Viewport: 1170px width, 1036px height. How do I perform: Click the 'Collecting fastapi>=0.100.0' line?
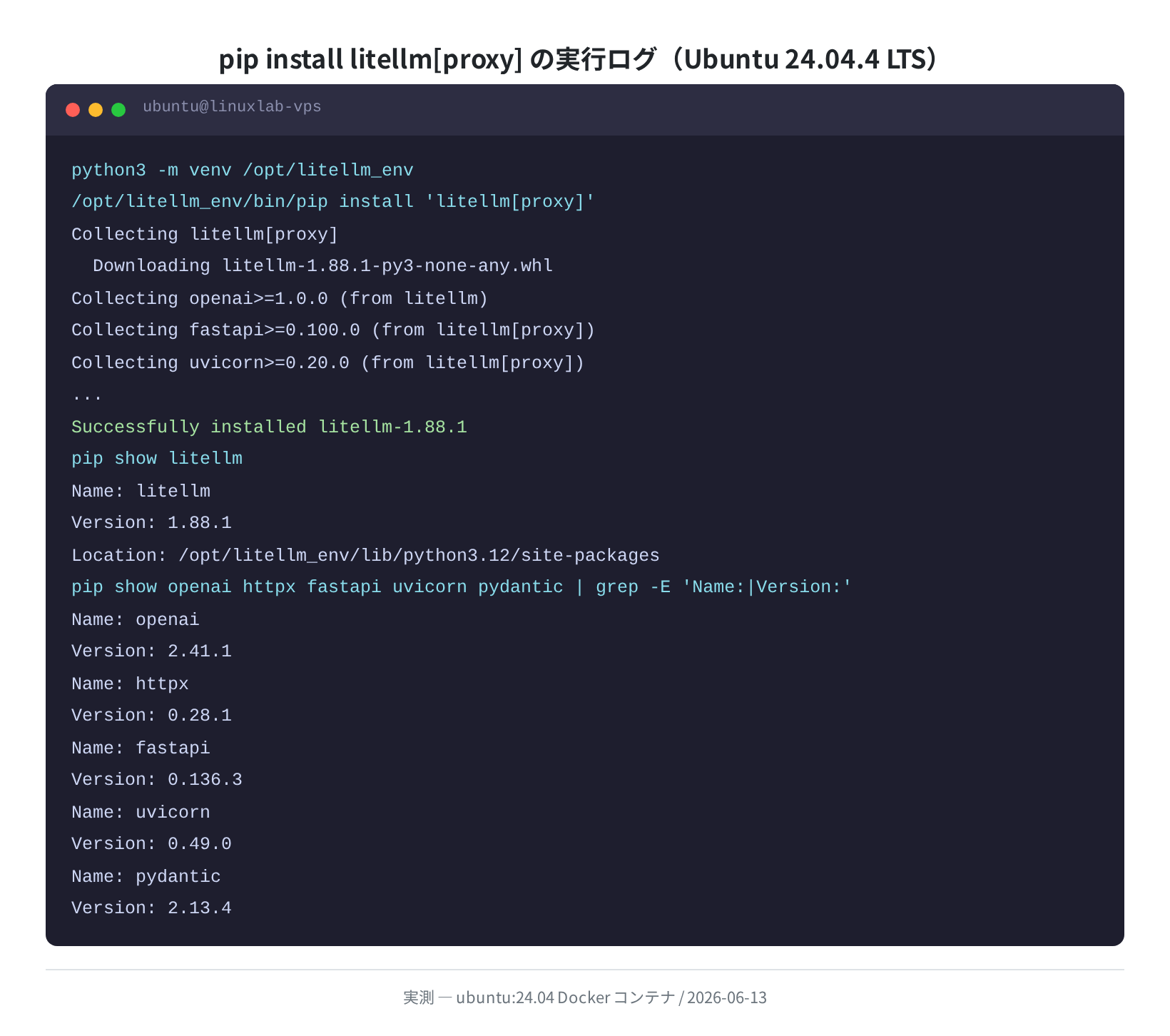point(333,330)
